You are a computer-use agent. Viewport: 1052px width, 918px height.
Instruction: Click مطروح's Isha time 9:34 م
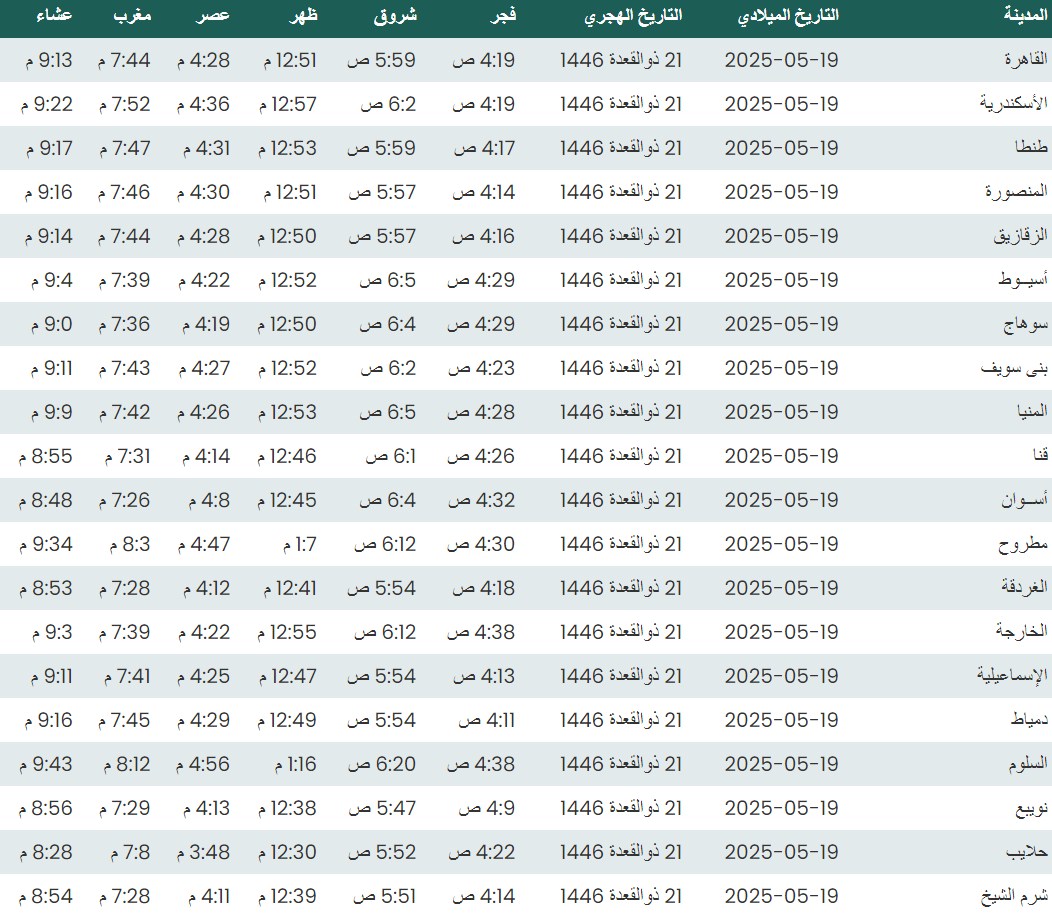point(46,544)
